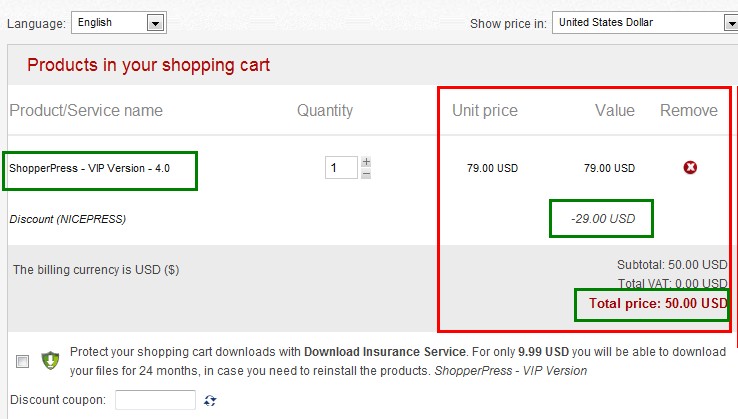
Task: Open ShopperPress - VIP Version - 4.0 product
Action: click(89, 168)
